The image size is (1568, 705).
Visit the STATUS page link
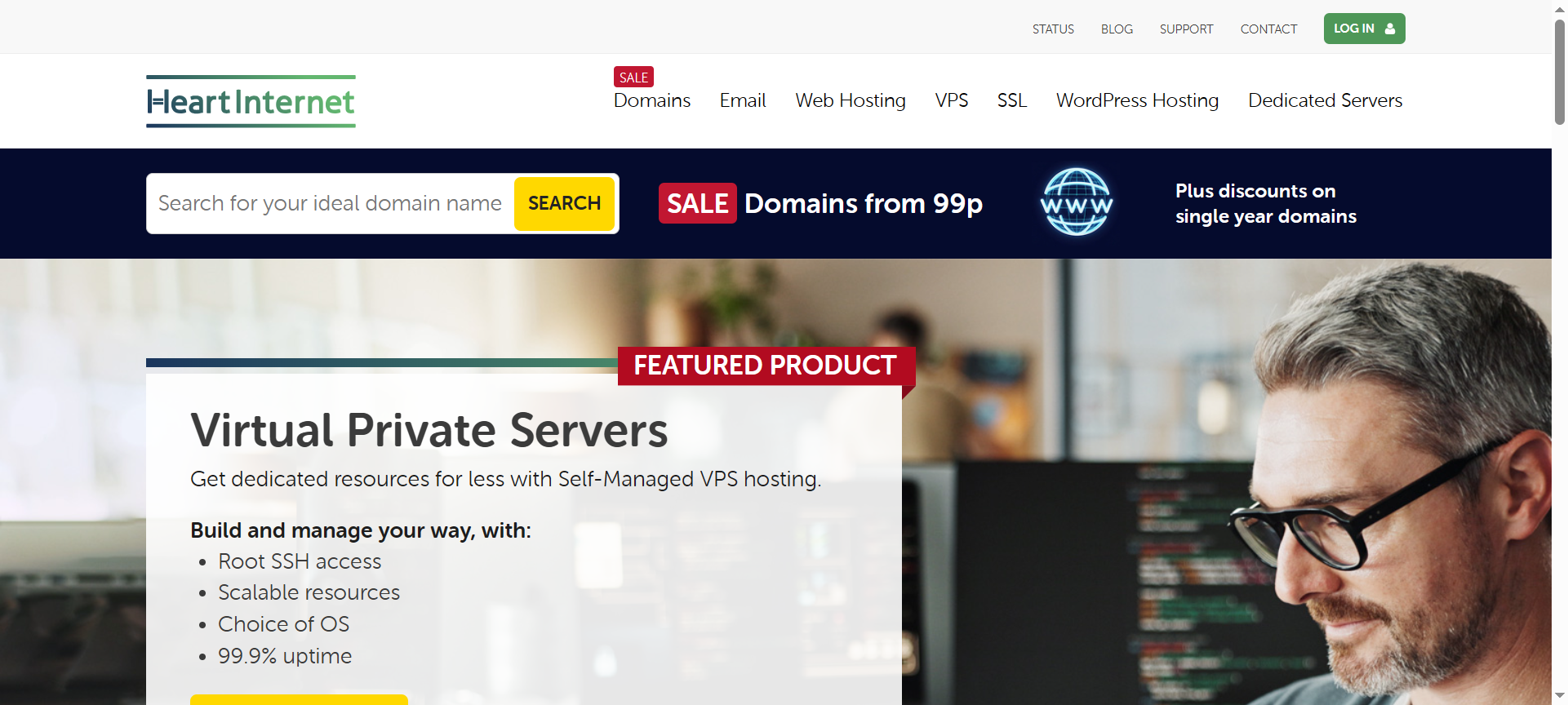point(1053,29)
